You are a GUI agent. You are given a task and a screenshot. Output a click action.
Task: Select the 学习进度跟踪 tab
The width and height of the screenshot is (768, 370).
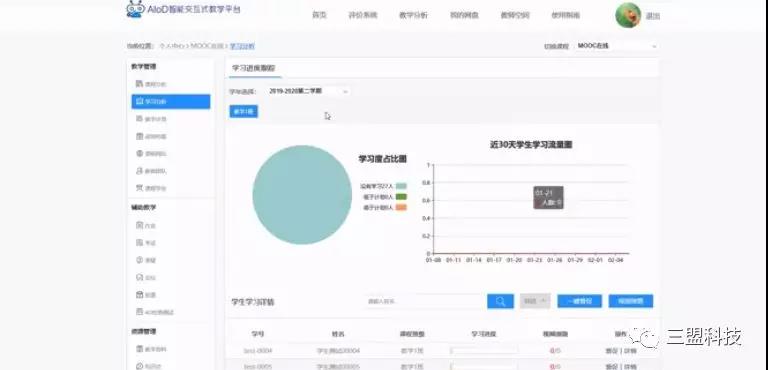pyautogui.click(x=254, y=69)
